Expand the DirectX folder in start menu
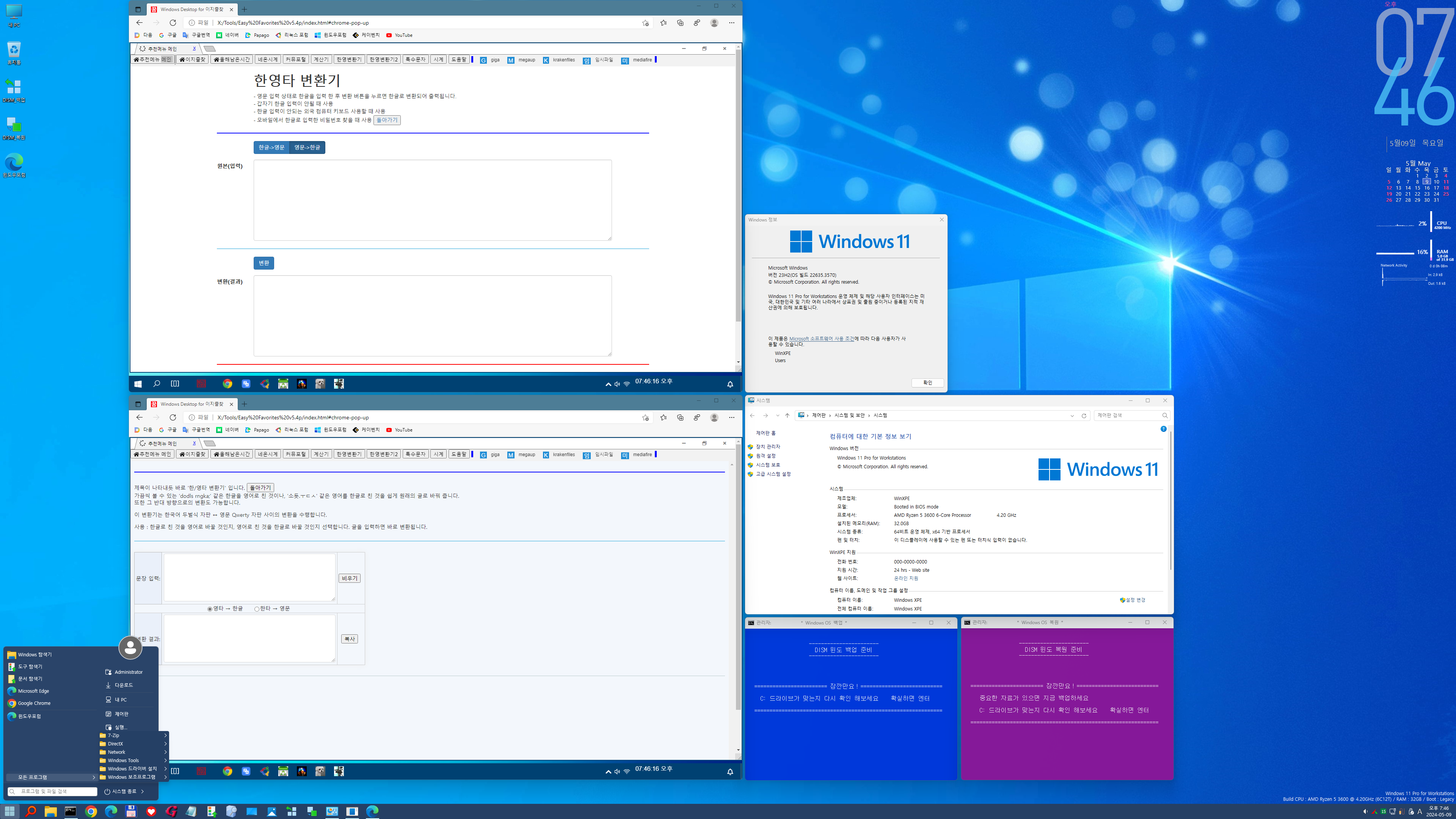 [x=133, y=744]
